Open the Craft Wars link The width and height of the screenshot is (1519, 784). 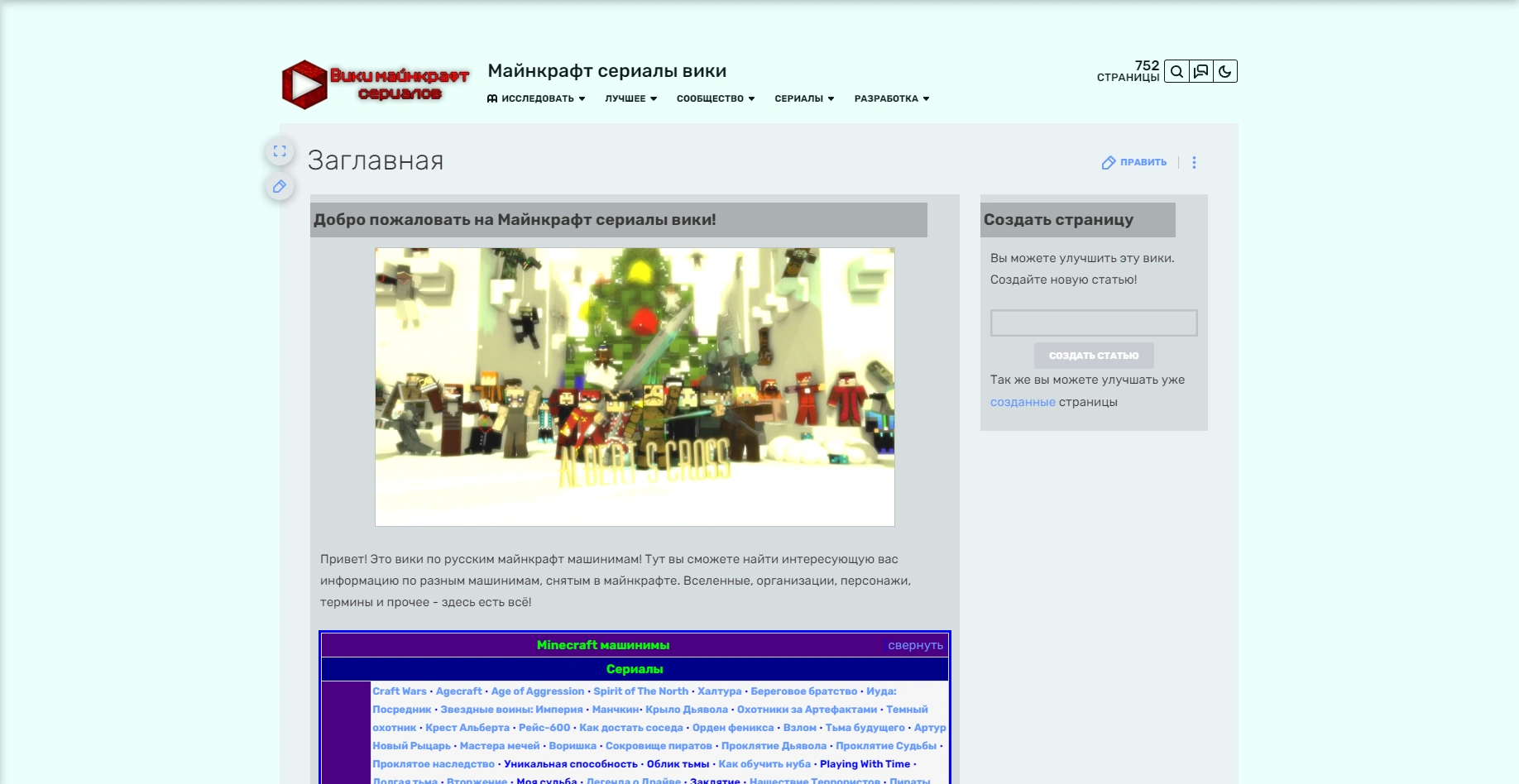click(400, 691)
